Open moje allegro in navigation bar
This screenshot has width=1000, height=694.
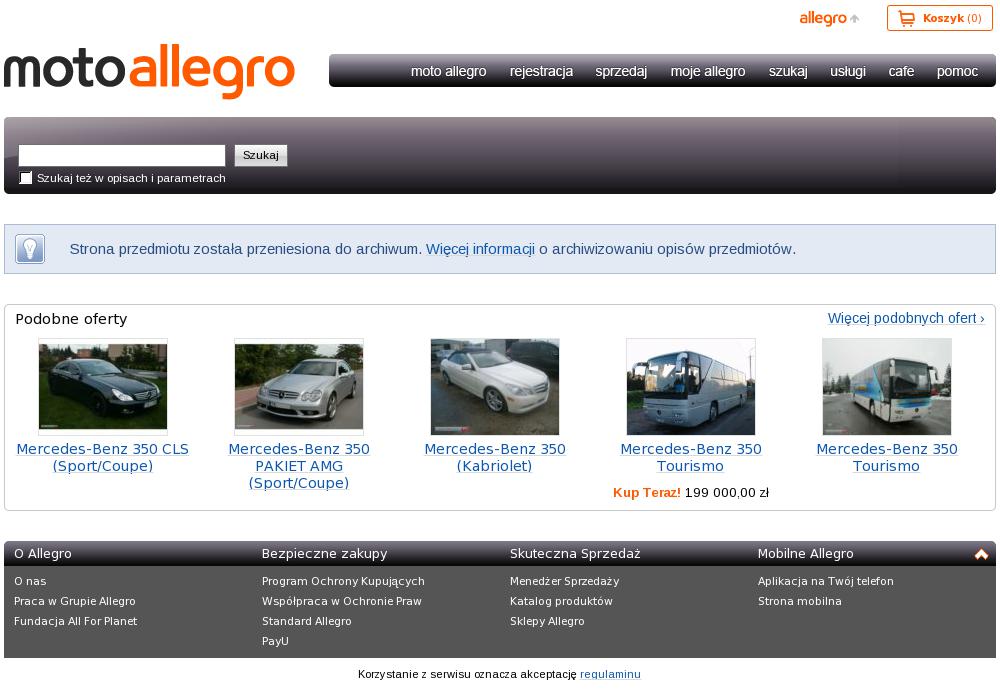(x=708, y=71)
